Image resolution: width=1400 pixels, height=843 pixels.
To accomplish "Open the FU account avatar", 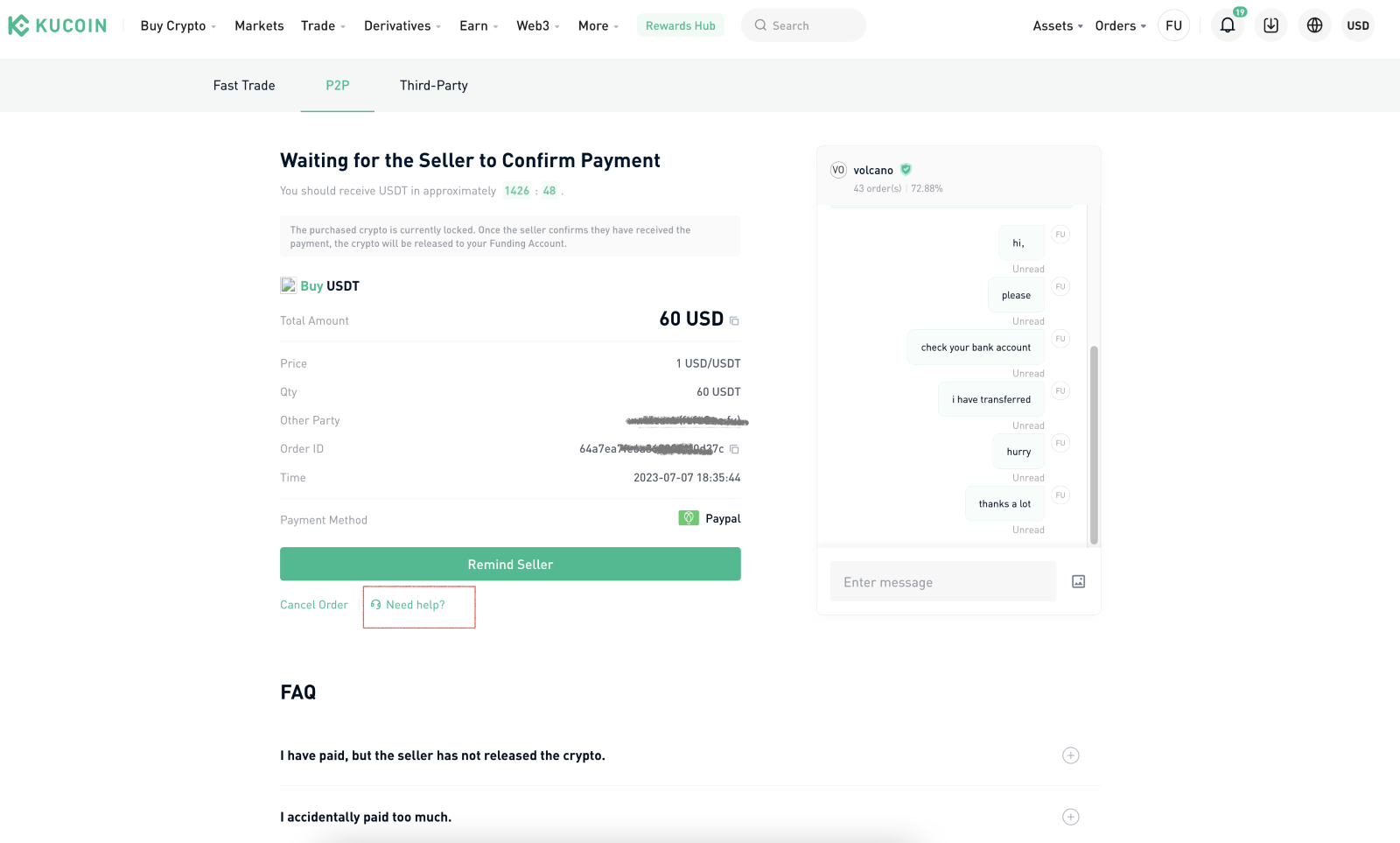I will tap(1173, 25).
